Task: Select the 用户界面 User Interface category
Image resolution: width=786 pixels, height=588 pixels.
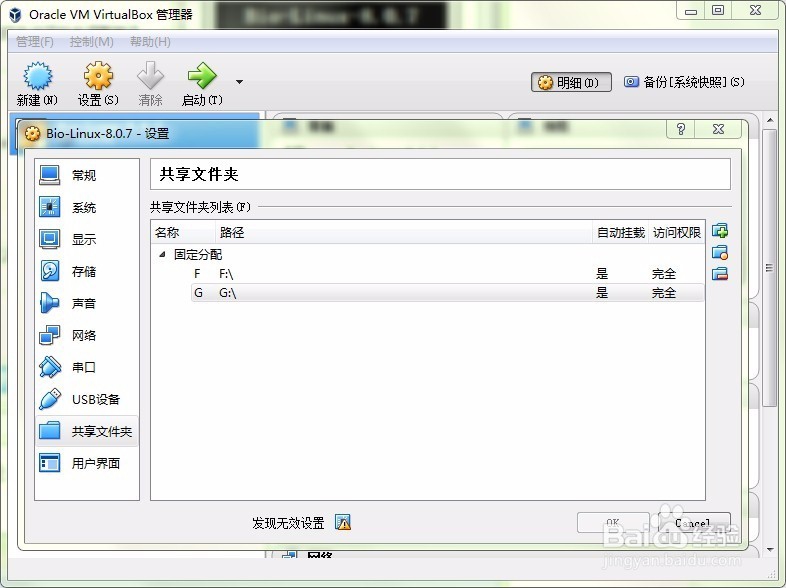Action: (87, 464)
